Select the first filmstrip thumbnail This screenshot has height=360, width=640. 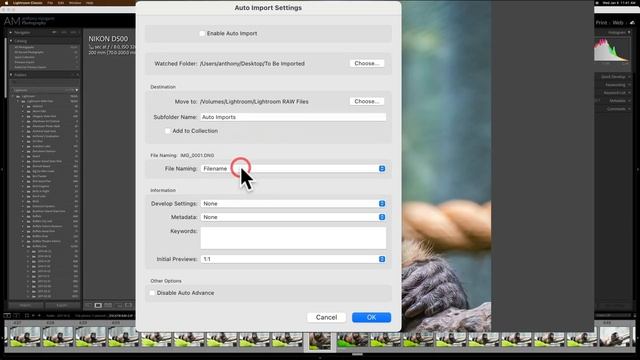(25, 337)
